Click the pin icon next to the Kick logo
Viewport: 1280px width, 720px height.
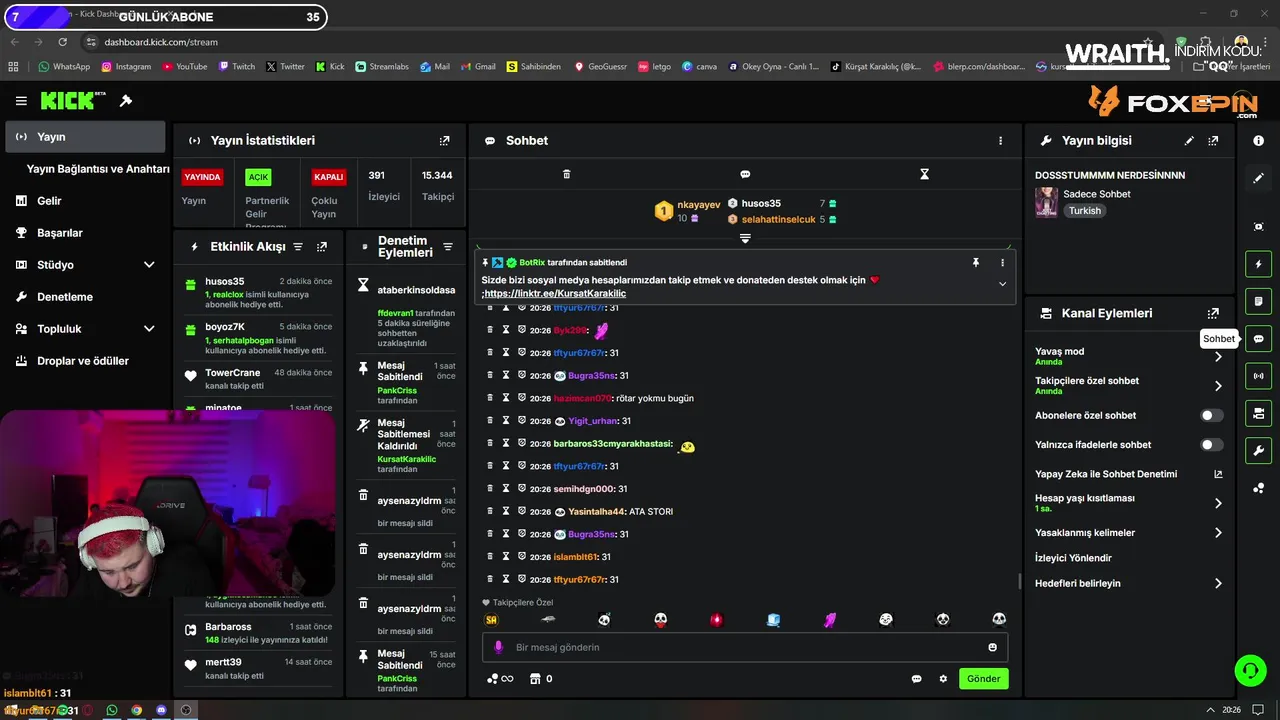(x=126, y=101)
